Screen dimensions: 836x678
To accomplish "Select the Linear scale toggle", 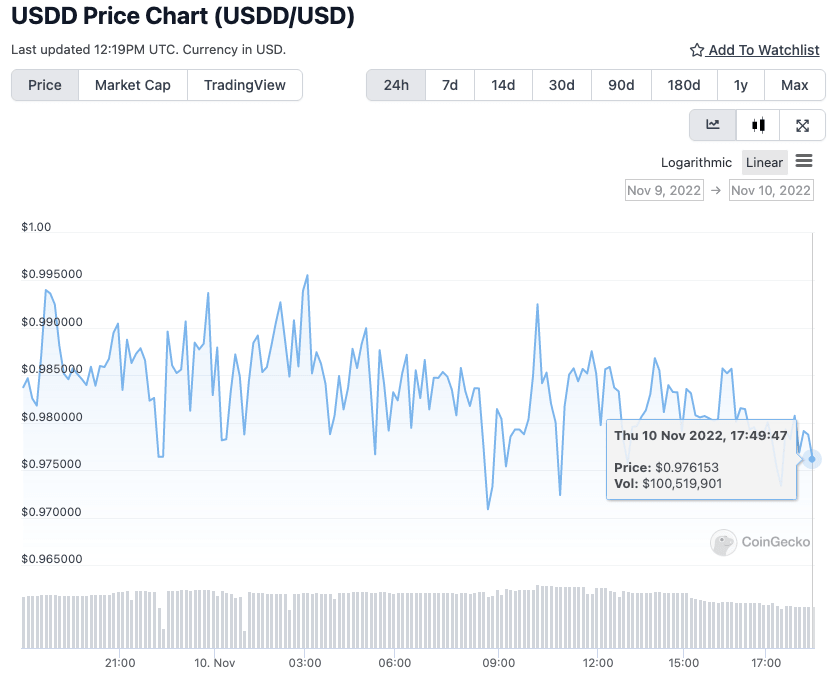I will click(x=764, y=162).
